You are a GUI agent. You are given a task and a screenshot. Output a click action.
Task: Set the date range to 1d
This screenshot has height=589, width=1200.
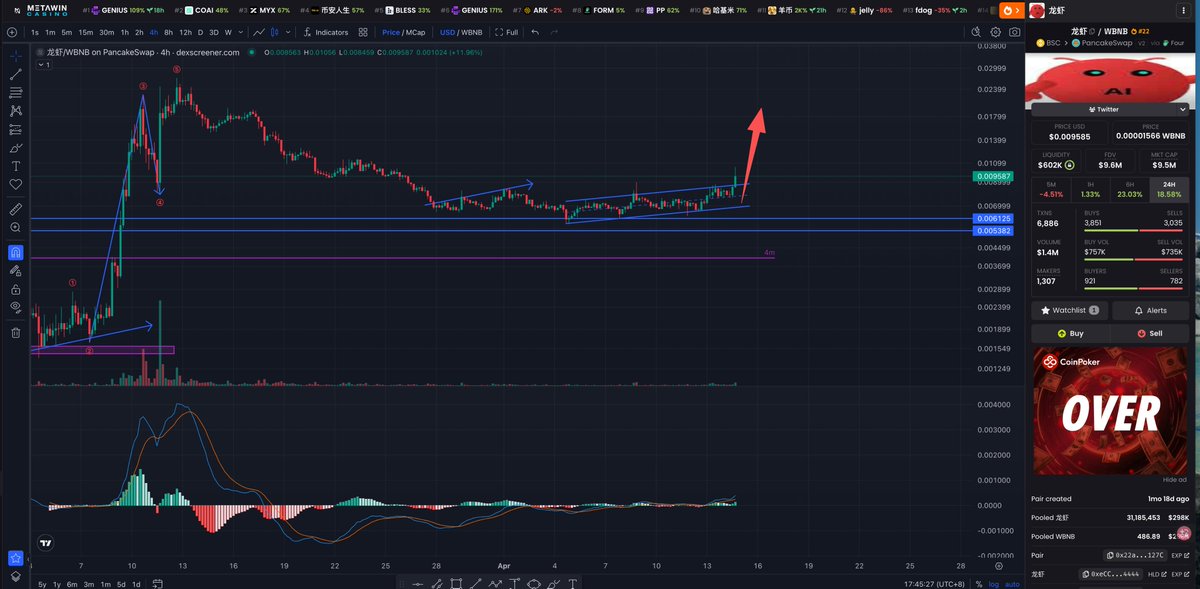point(135,584)
